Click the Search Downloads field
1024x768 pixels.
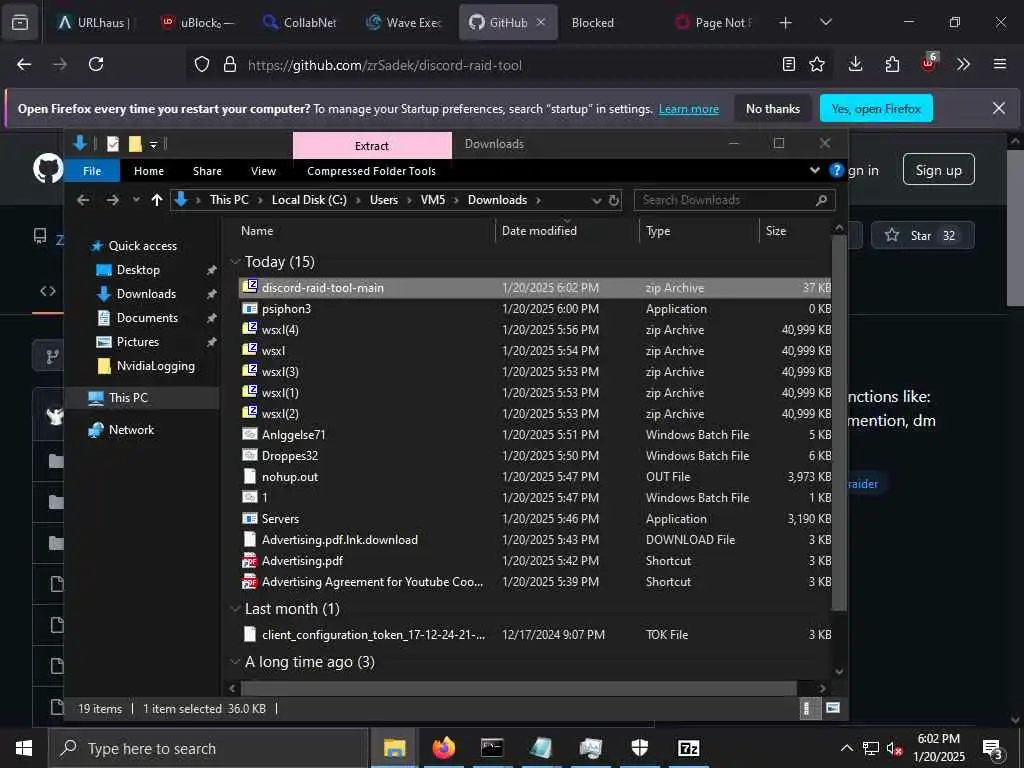click(734, 200)
